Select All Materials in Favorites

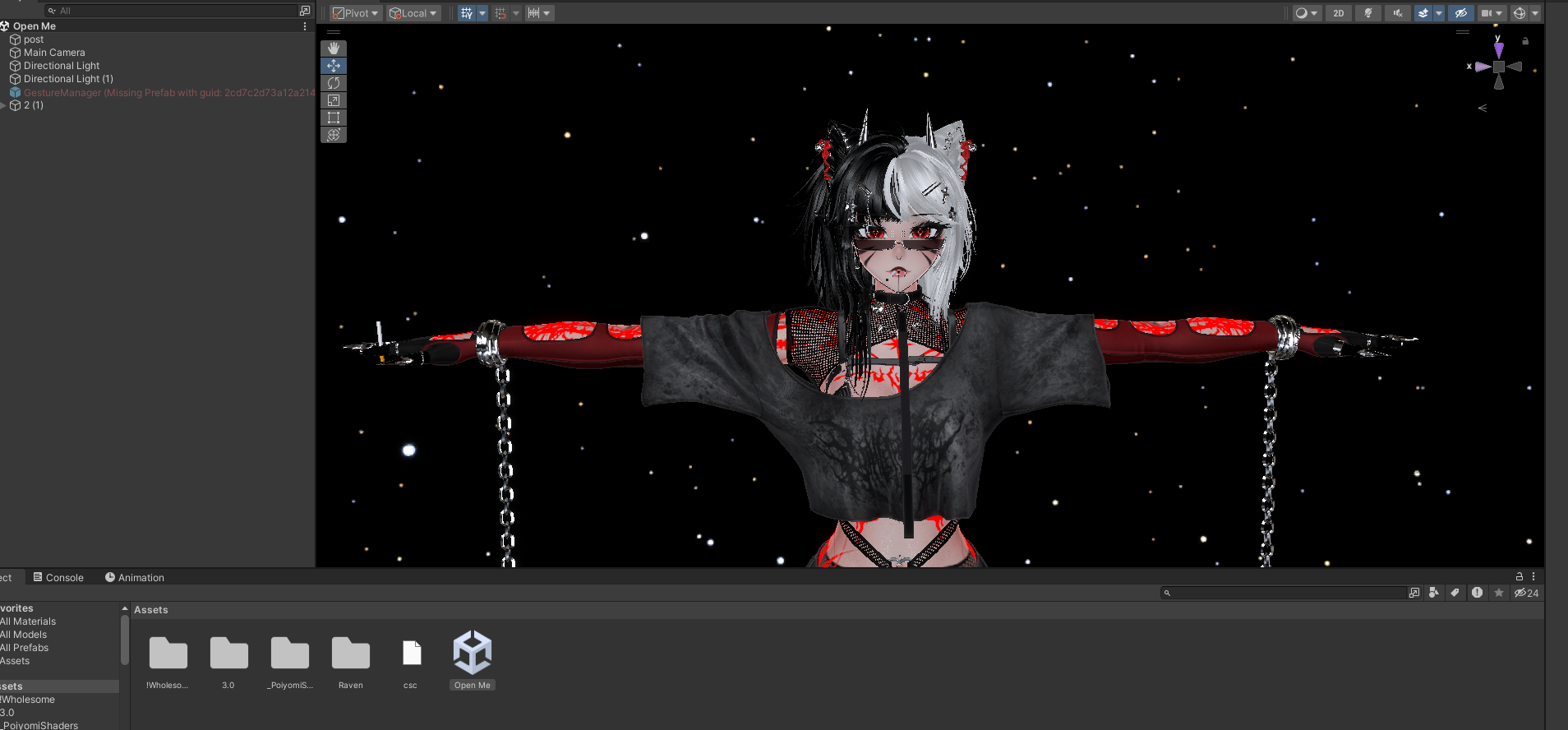pyautogui.click(x=29, y=621)
